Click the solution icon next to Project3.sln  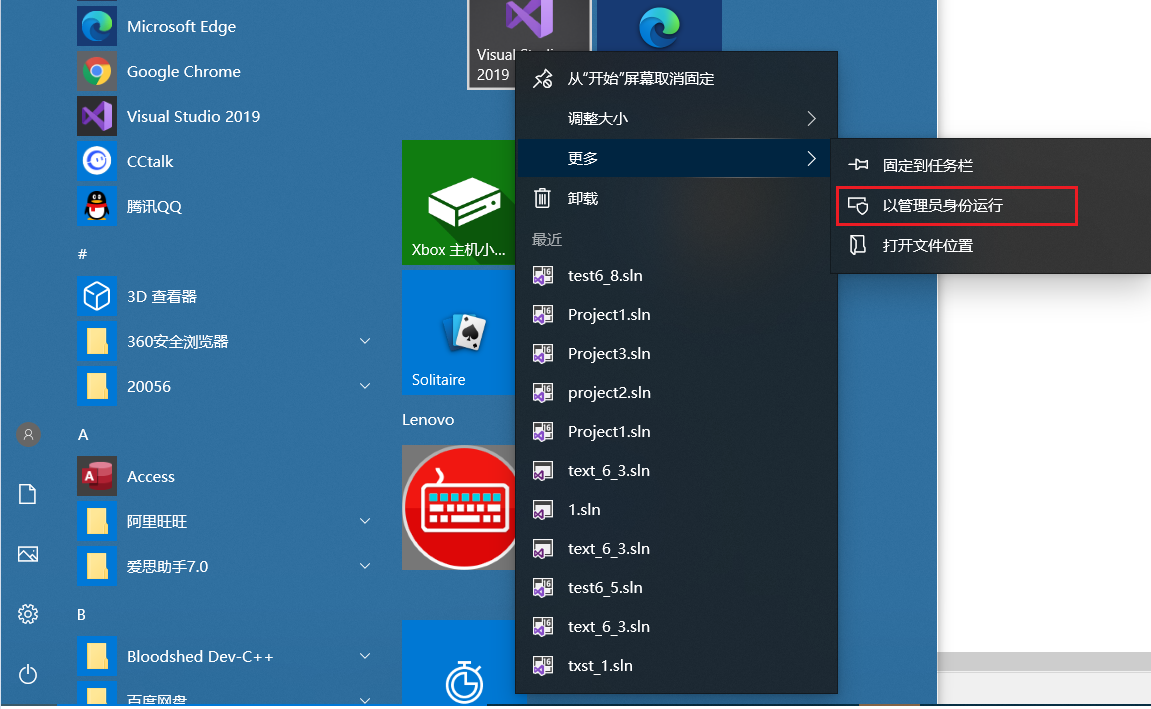542,353
